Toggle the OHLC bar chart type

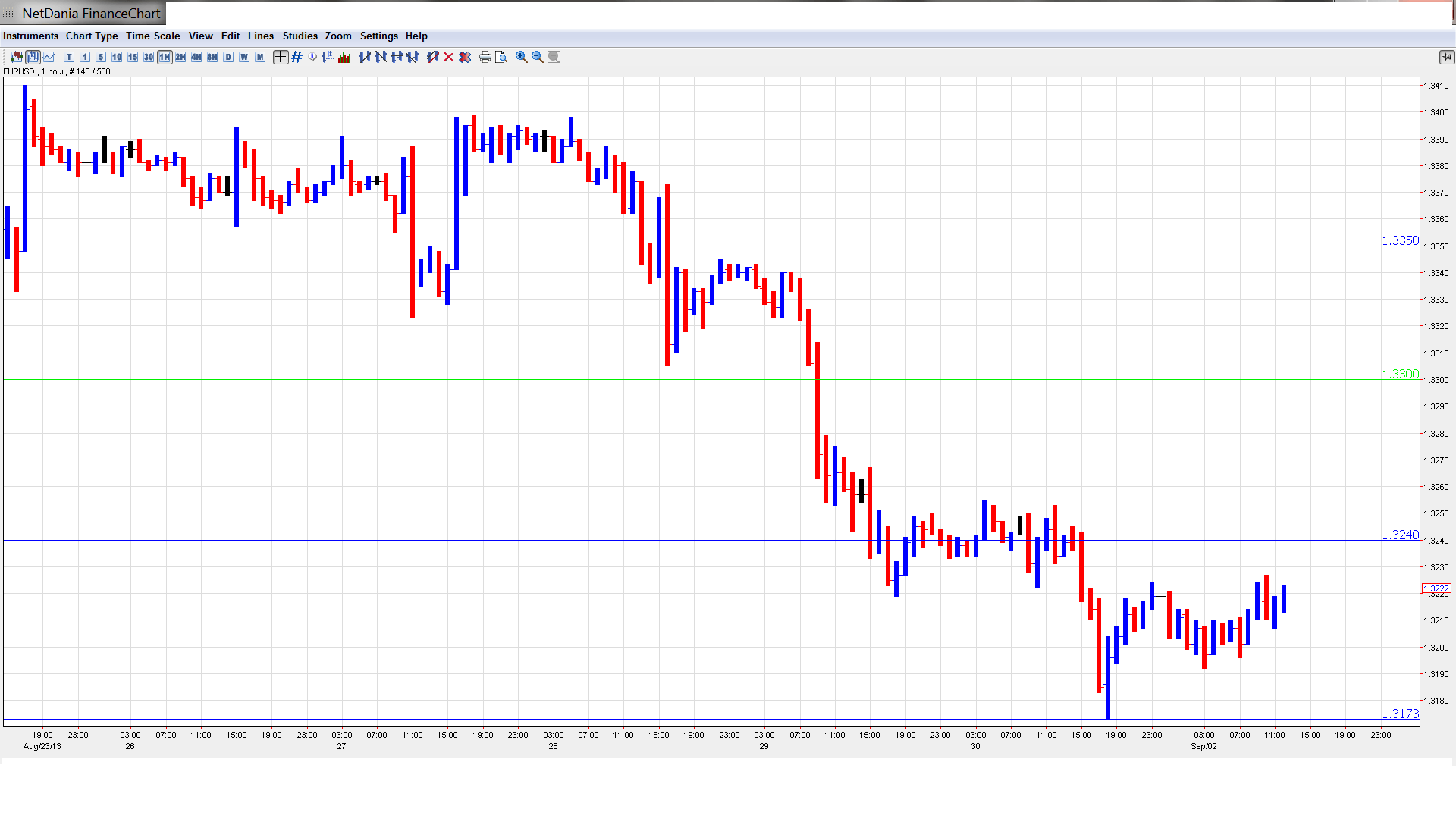pyautogui.click(x=33, y=57)
